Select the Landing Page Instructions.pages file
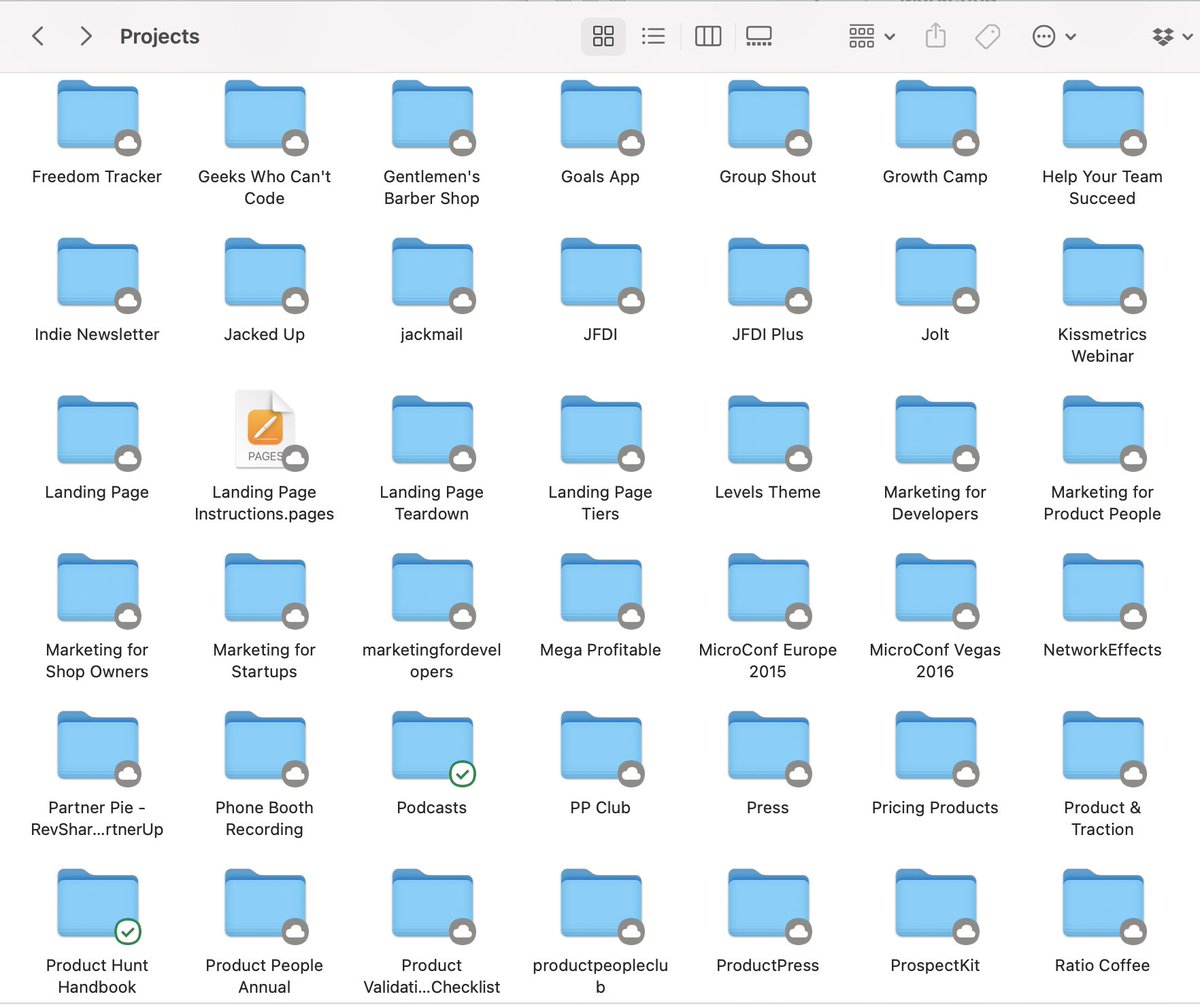 click(x=265, y=429)
